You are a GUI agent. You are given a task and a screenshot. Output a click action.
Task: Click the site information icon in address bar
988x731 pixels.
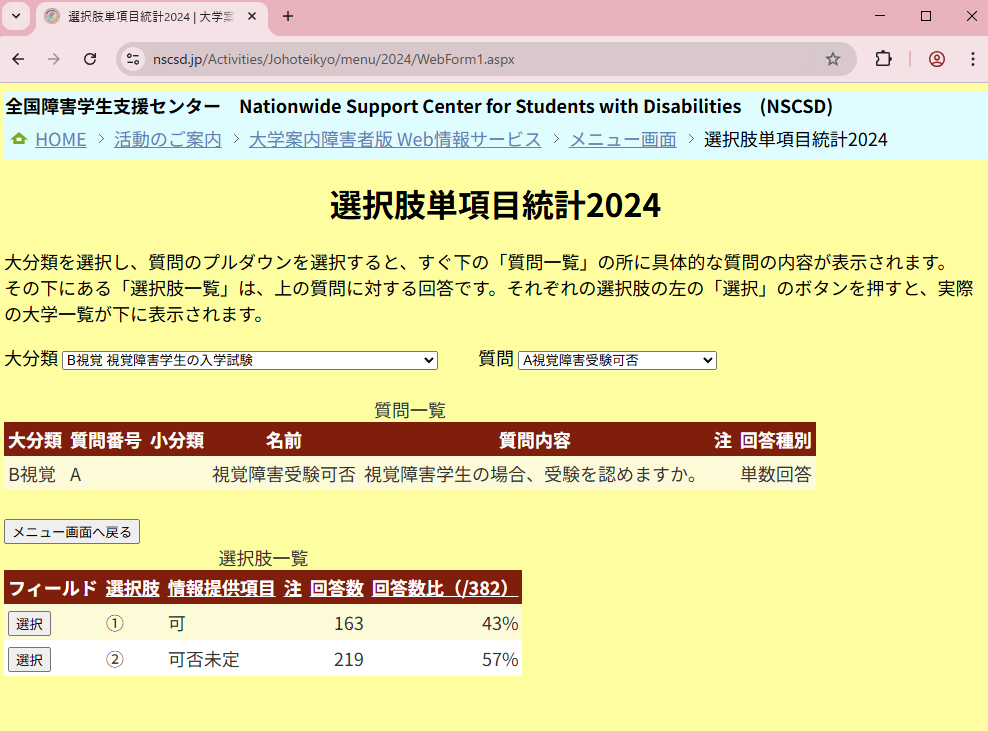point(133,59)
